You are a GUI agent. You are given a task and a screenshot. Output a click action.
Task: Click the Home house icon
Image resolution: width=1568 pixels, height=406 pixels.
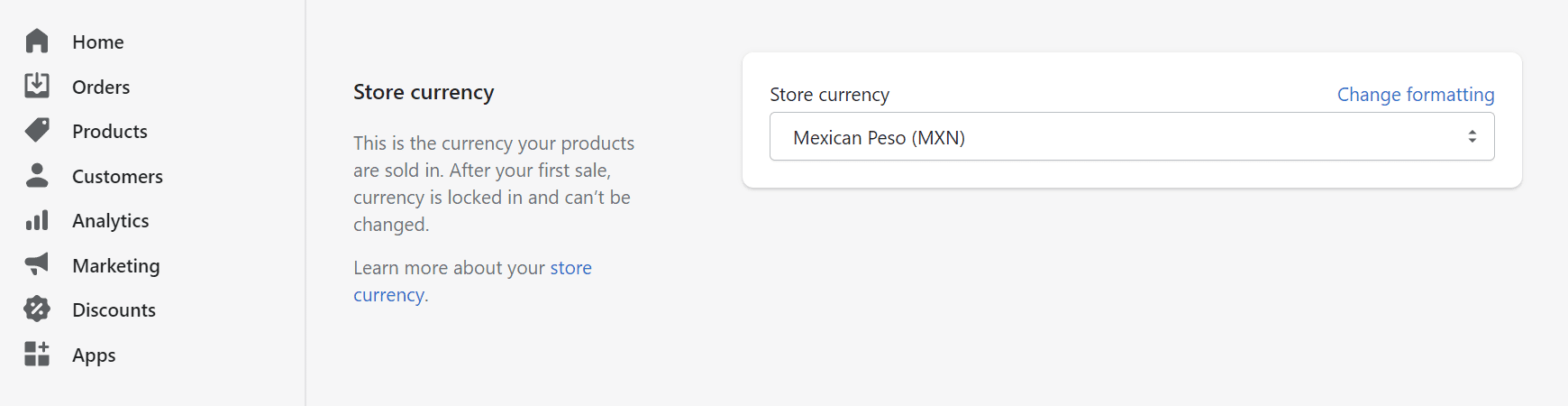[37, 41]
